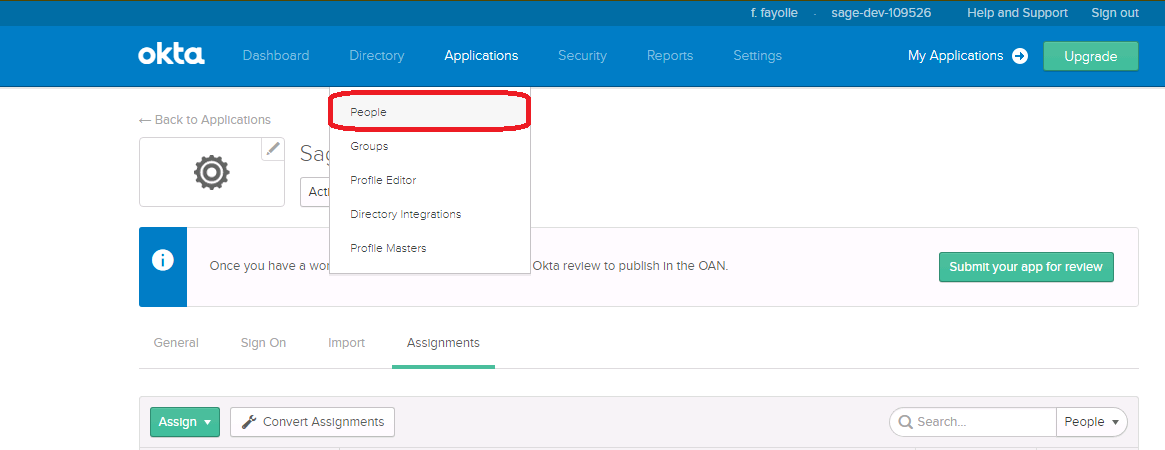Click the Okta logo
1165x450 pixels.
pos(171,55)
